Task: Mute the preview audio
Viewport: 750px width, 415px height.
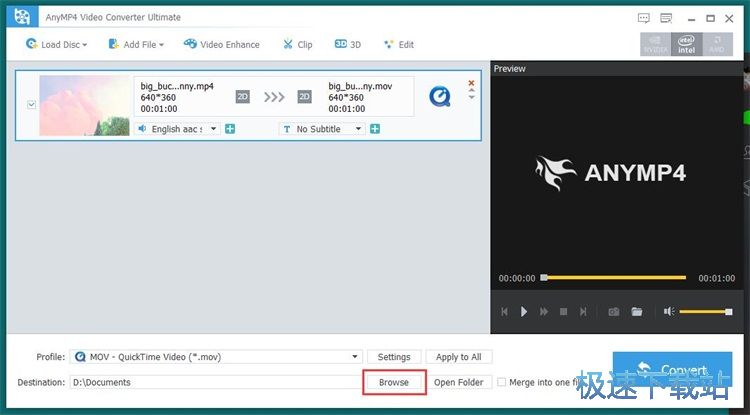Action: coord(669,312)
